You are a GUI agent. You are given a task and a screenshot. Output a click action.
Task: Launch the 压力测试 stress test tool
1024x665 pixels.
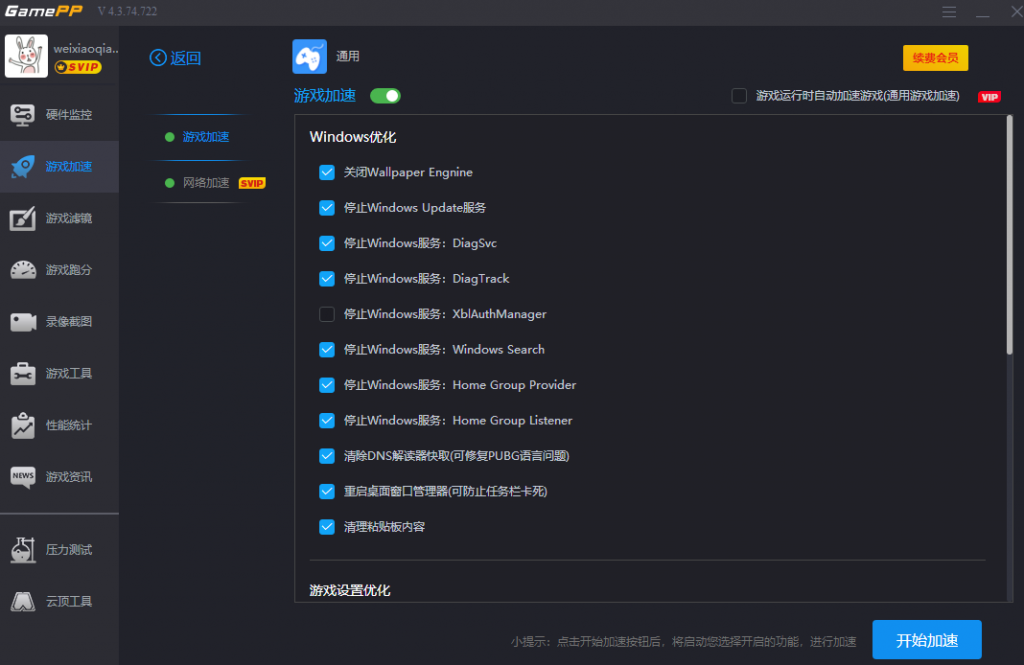point(59,549)
